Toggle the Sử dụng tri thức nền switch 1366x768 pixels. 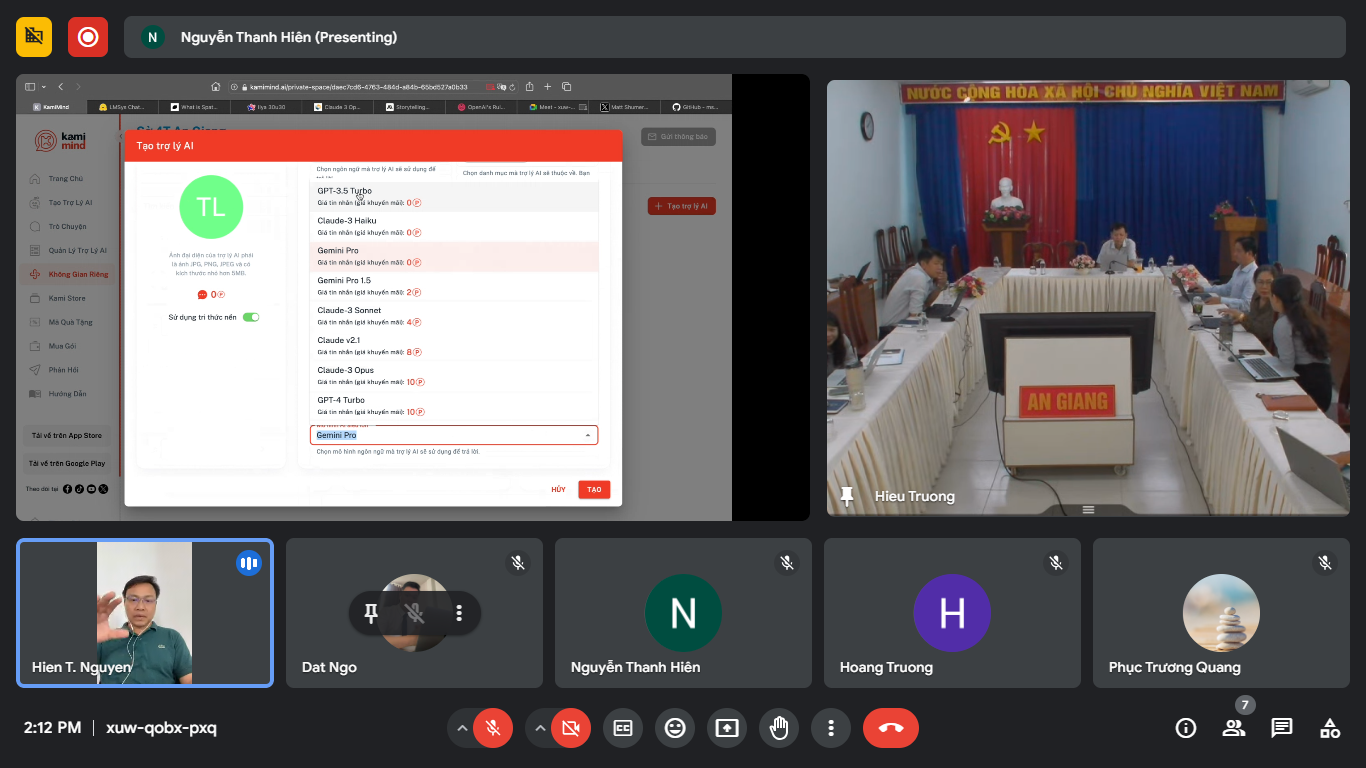(251, 317)
